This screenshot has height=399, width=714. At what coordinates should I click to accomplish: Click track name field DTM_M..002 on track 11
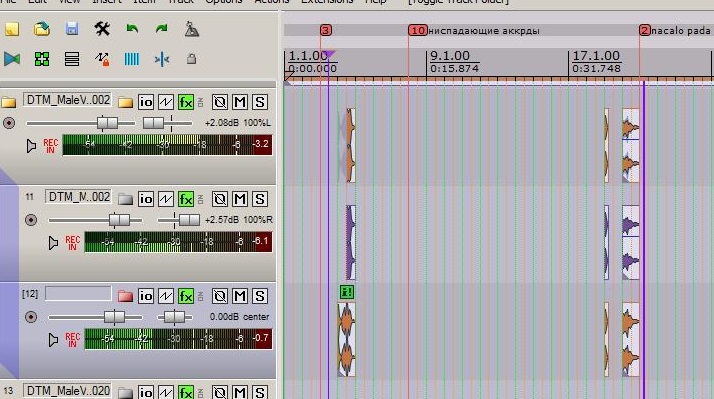(78, 197)
